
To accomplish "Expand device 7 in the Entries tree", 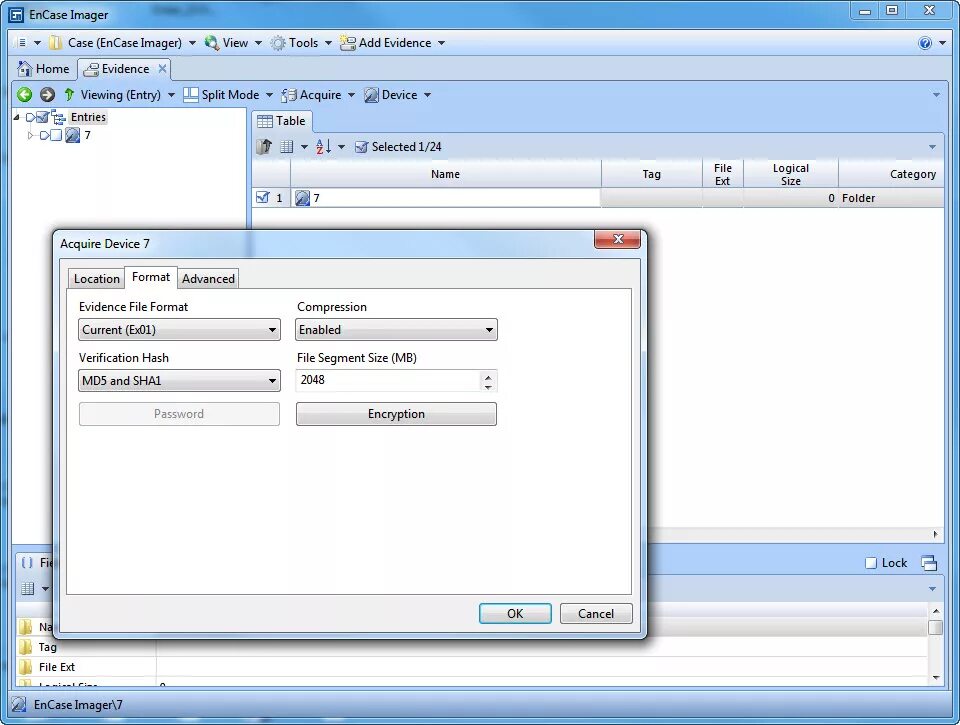I will (x=29, y=135).
